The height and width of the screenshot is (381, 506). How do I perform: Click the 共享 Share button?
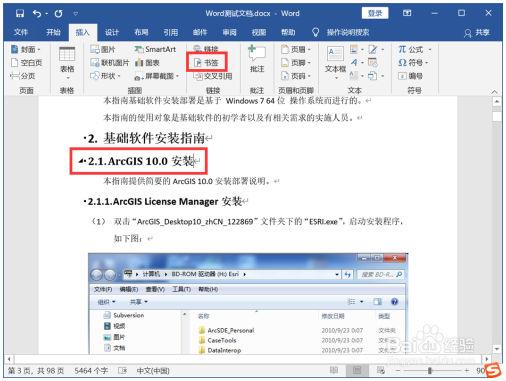pos(477,32)
